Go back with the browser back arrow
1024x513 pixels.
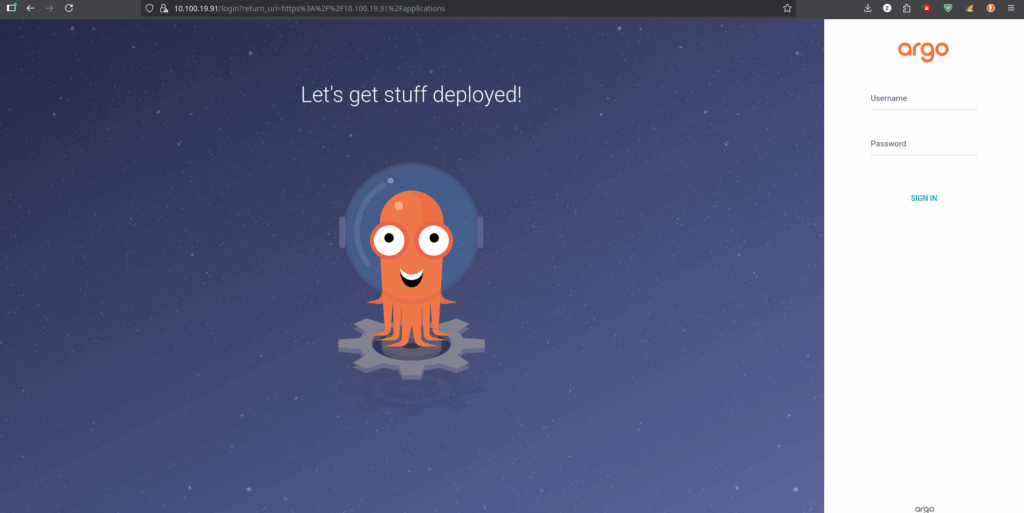pyautogui.click(x=30, y=8)
